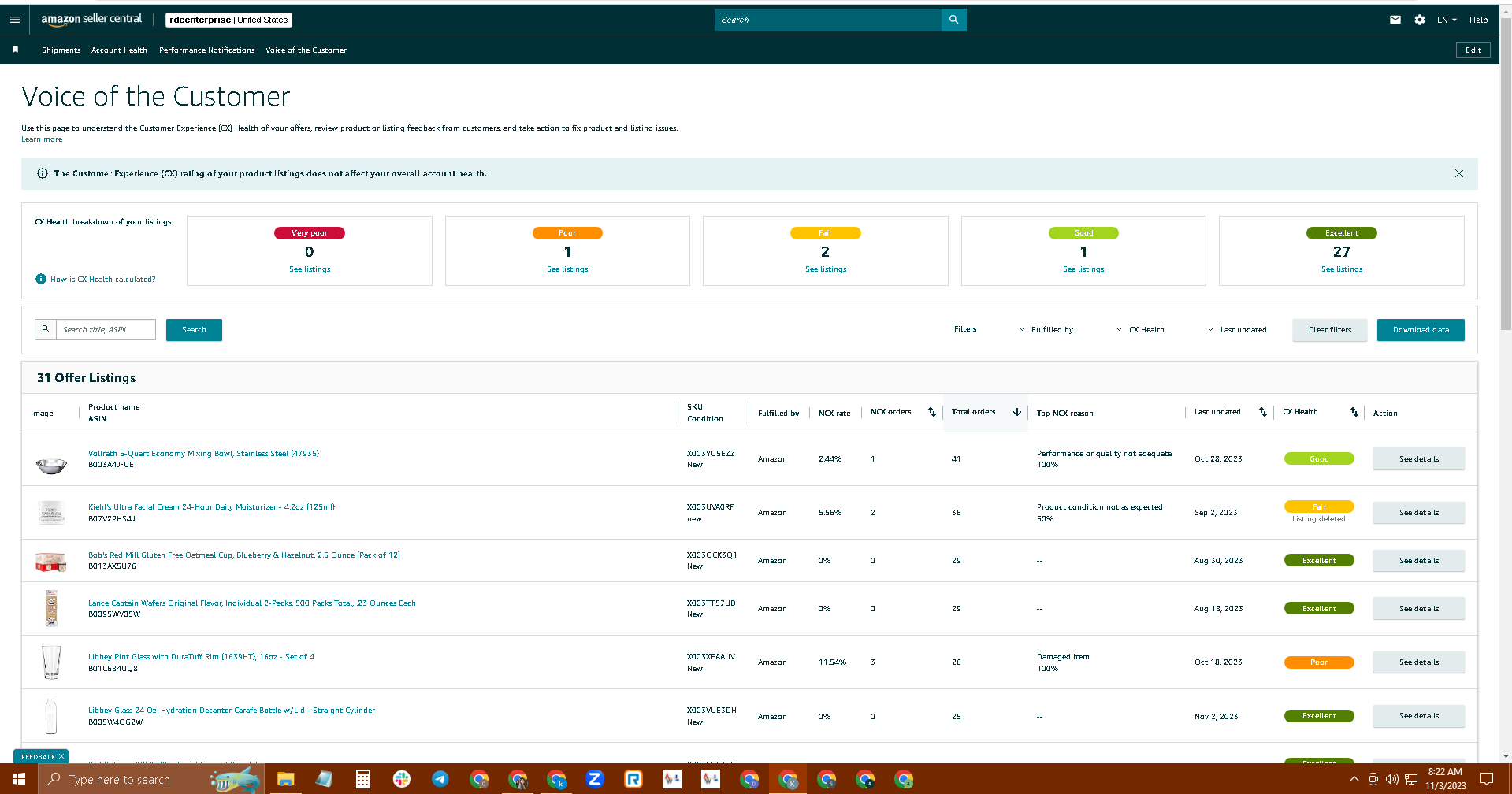Screen dimensions: 1512x794
Task: Click the Clear filters button
Action: coord(1330,330)
